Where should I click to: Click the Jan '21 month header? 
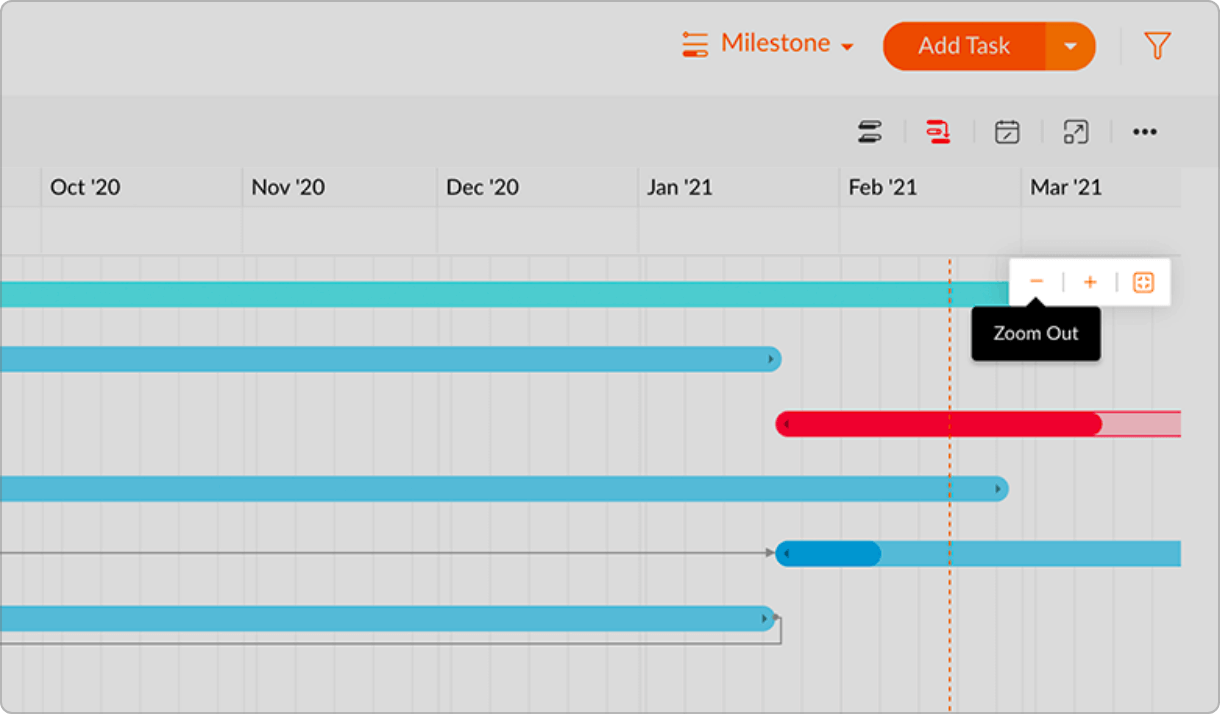pos(680,187)
